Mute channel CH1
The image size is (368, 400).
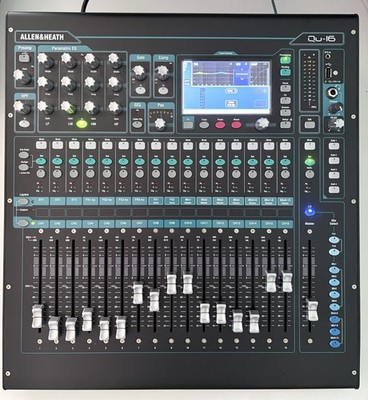pyautogui.click(x=41, y=145)
